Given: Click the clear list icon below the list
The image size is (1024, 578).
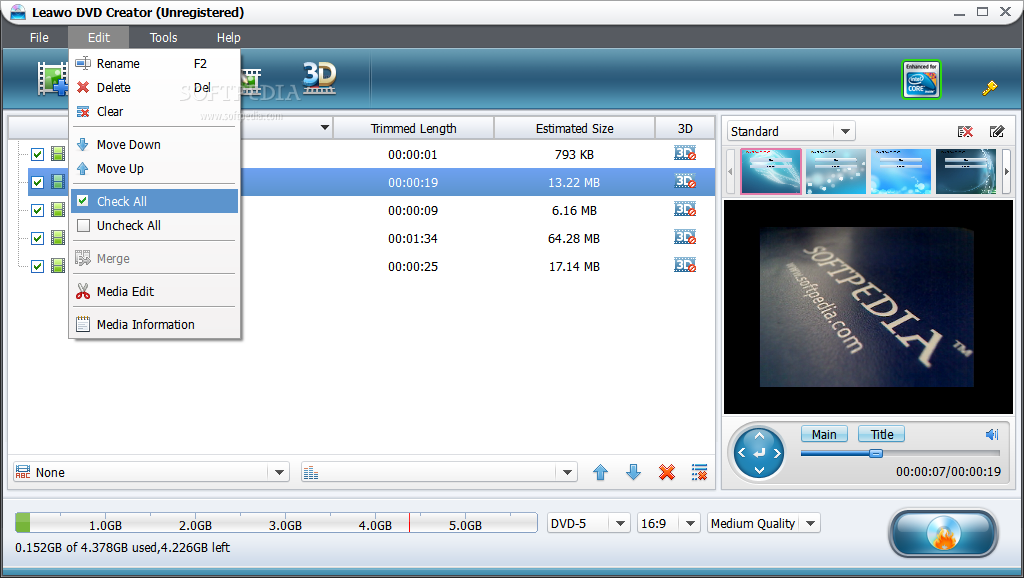Looking at the screenshot, I should coord(699,472).
